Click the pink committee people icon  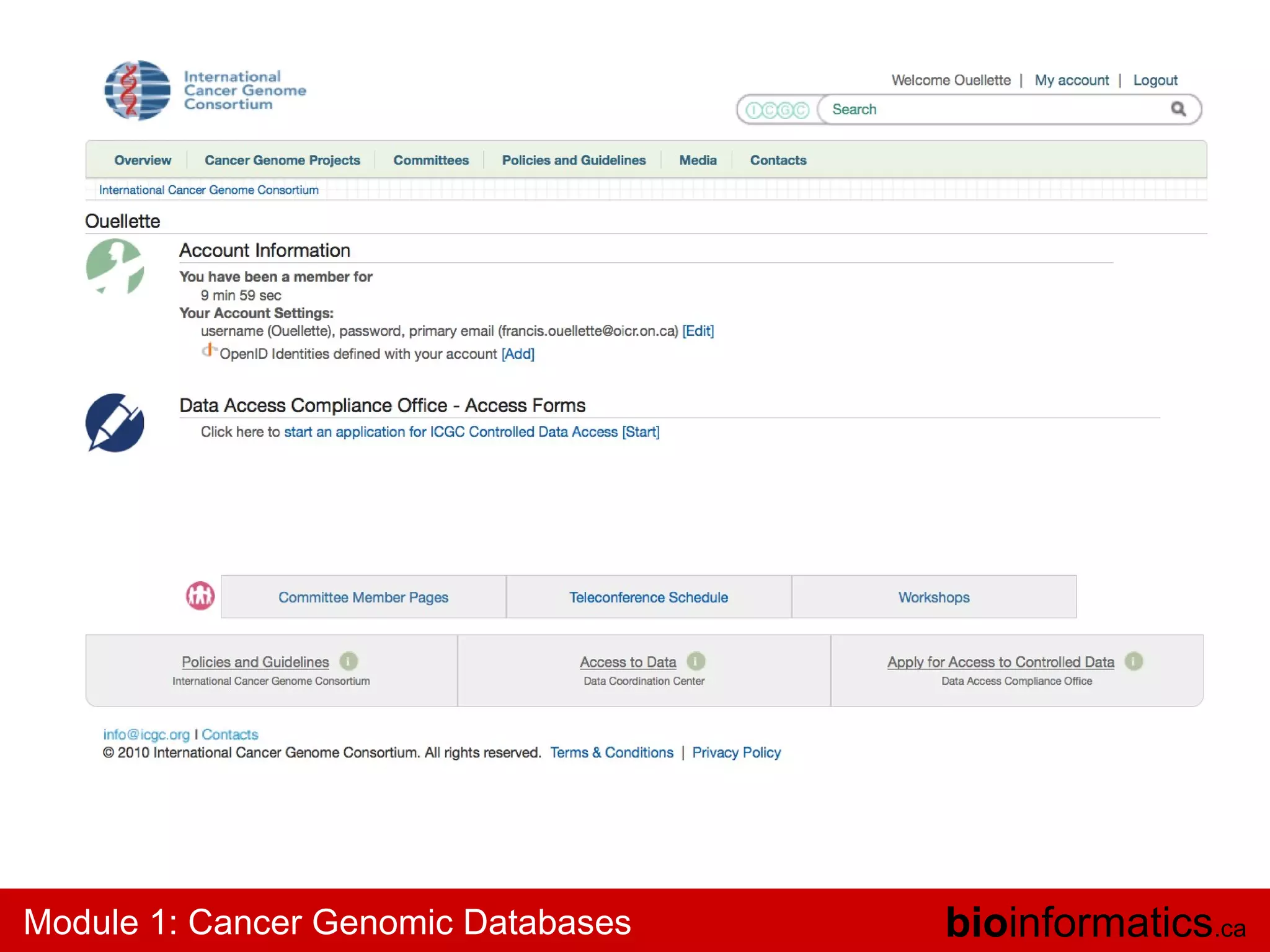click(200, 596)
